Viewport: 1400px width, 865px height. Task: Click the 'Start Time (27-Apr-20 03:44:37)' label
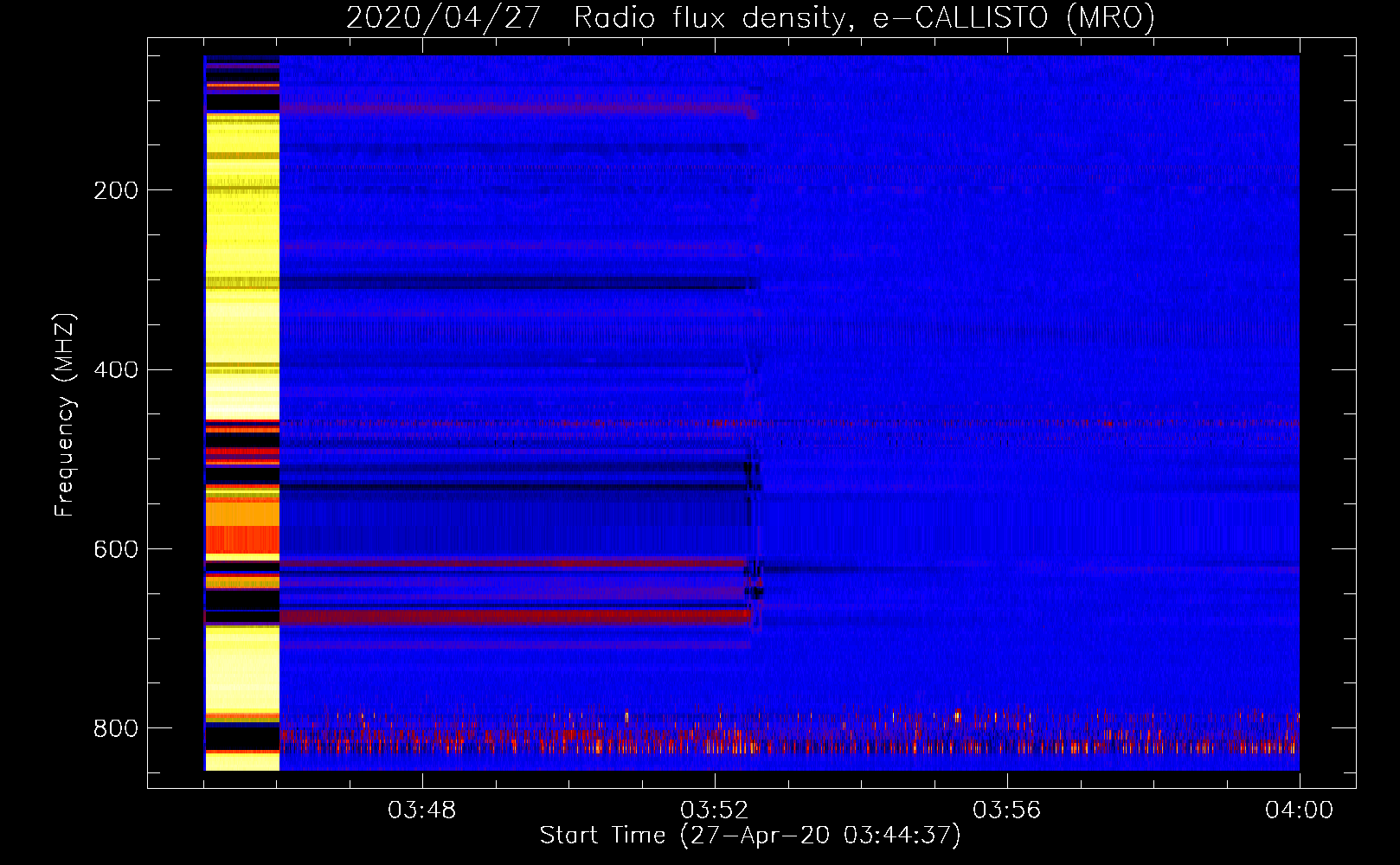coord(750,836)
